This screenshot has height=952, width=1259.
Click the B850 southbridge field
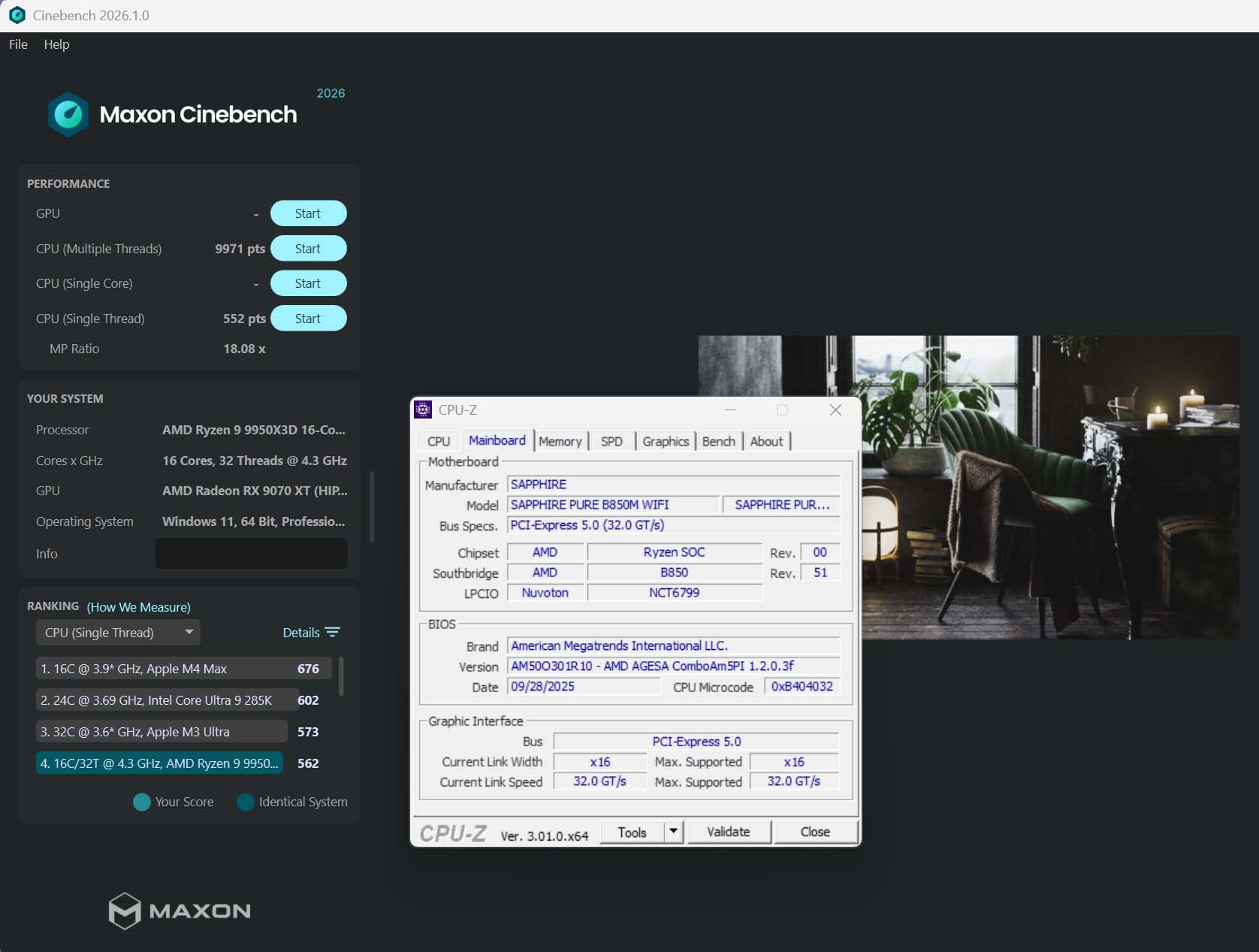coord(674,573)
